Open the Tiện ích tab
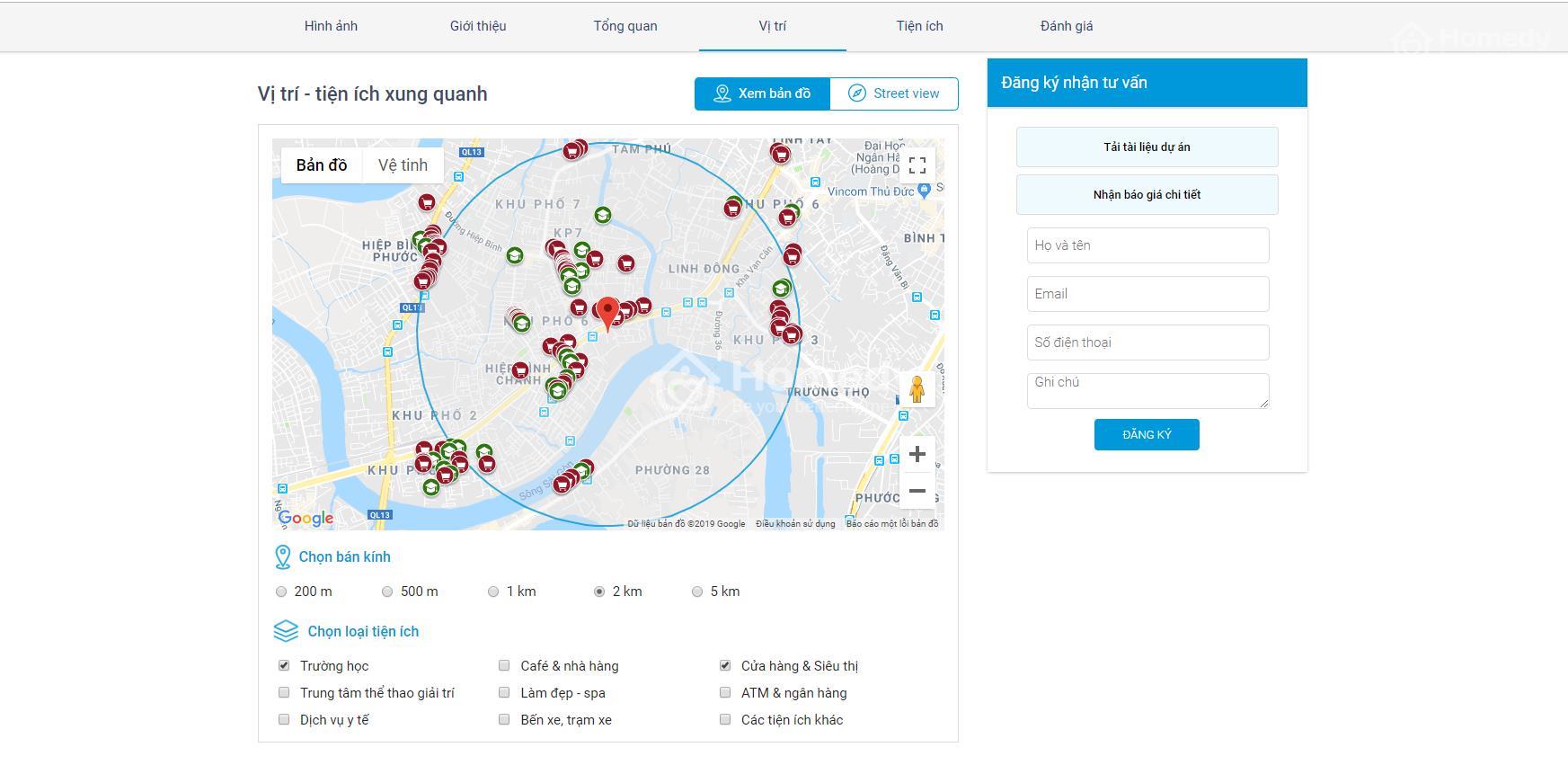The image size is (1568, 765). [919, 26]
